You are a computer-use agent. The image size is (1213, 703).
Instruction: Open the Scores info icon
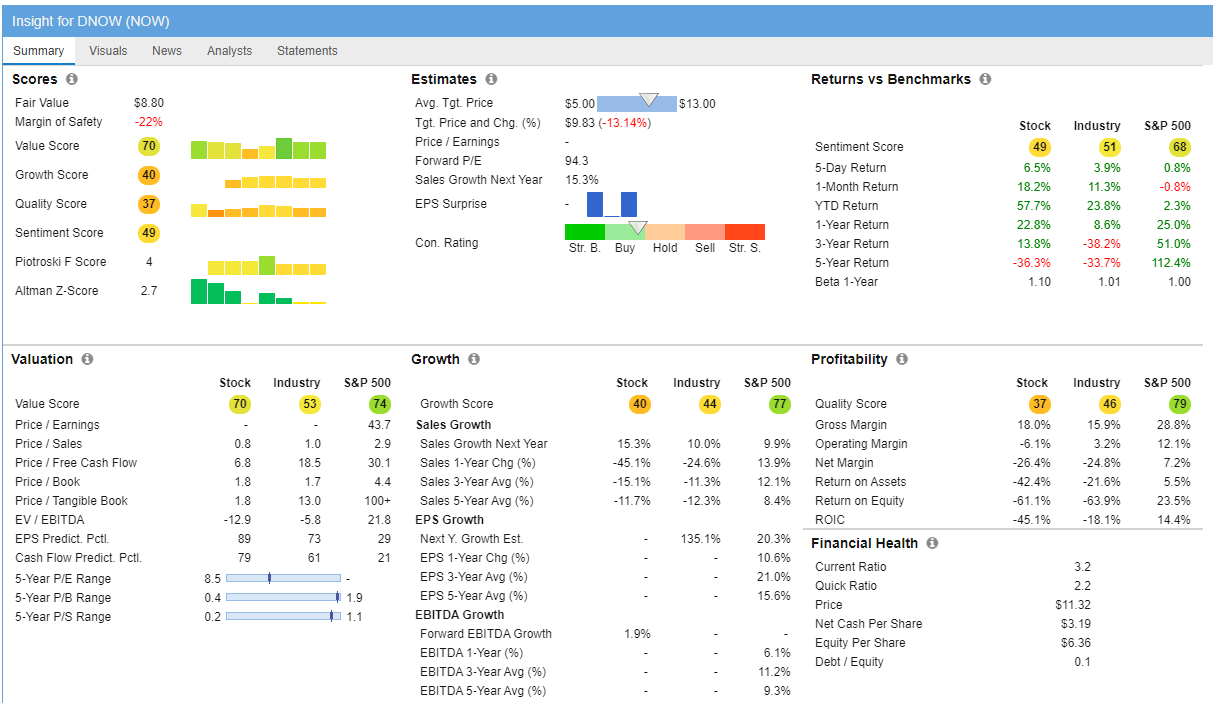click(72, 79)
